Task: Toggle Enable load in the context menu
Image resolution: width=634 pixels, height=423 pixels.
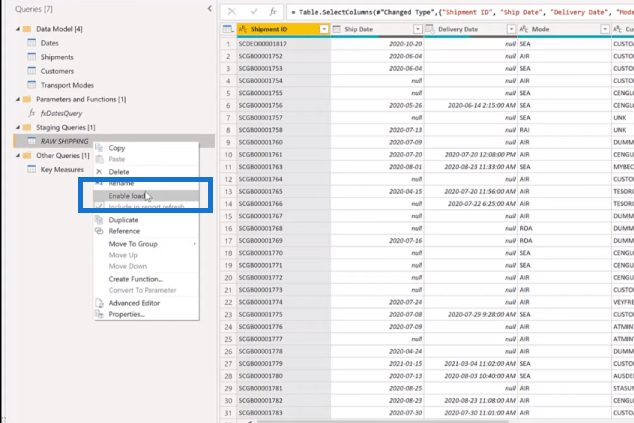Action: tap(126, 196)
